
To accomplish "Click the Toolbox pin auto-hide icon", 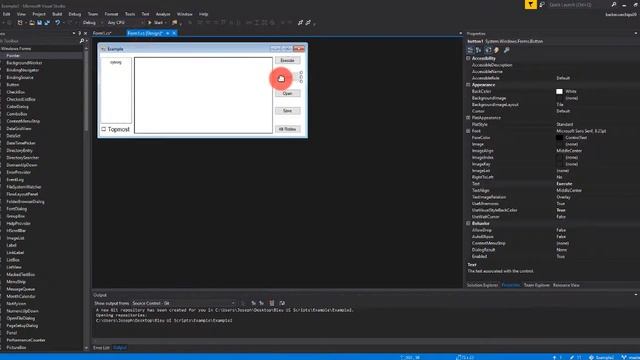I will pyautogui.click(x=80, y=33).
